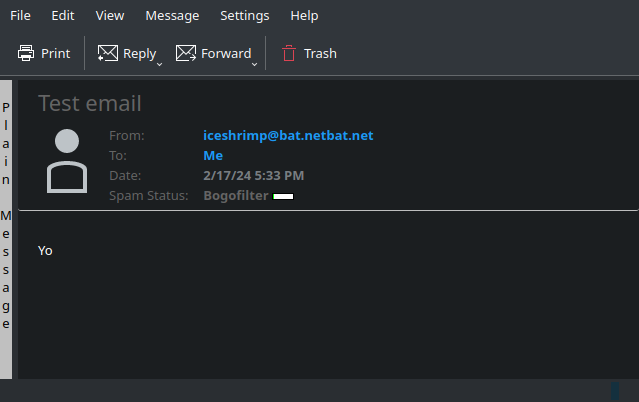Click the Reply envelope icon
The image size is (639, 402).
click(x=108, y=53)
